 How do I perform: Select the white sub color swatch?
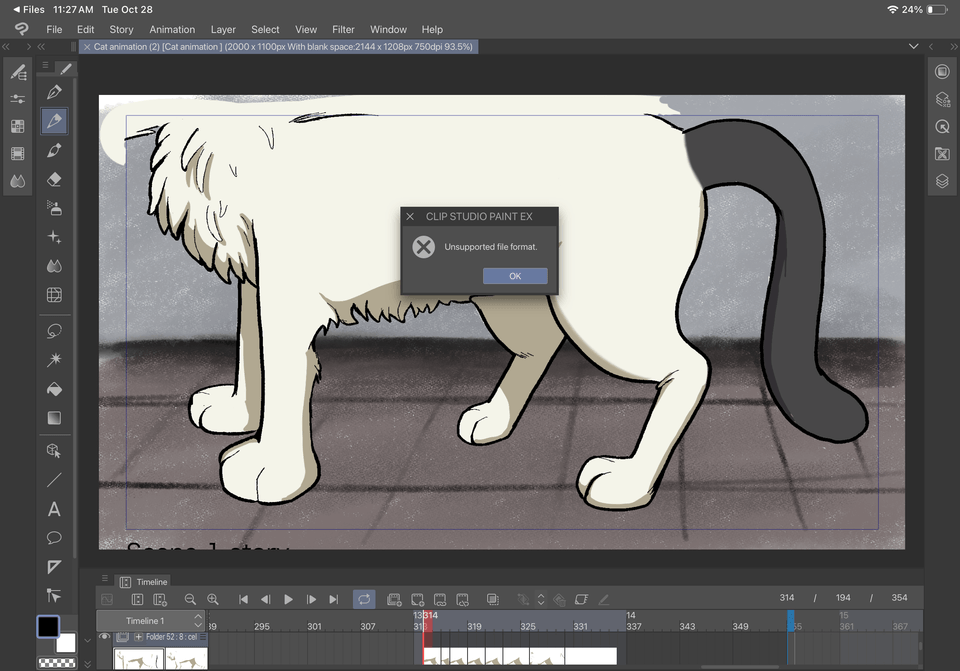click(x=66, y=642)
